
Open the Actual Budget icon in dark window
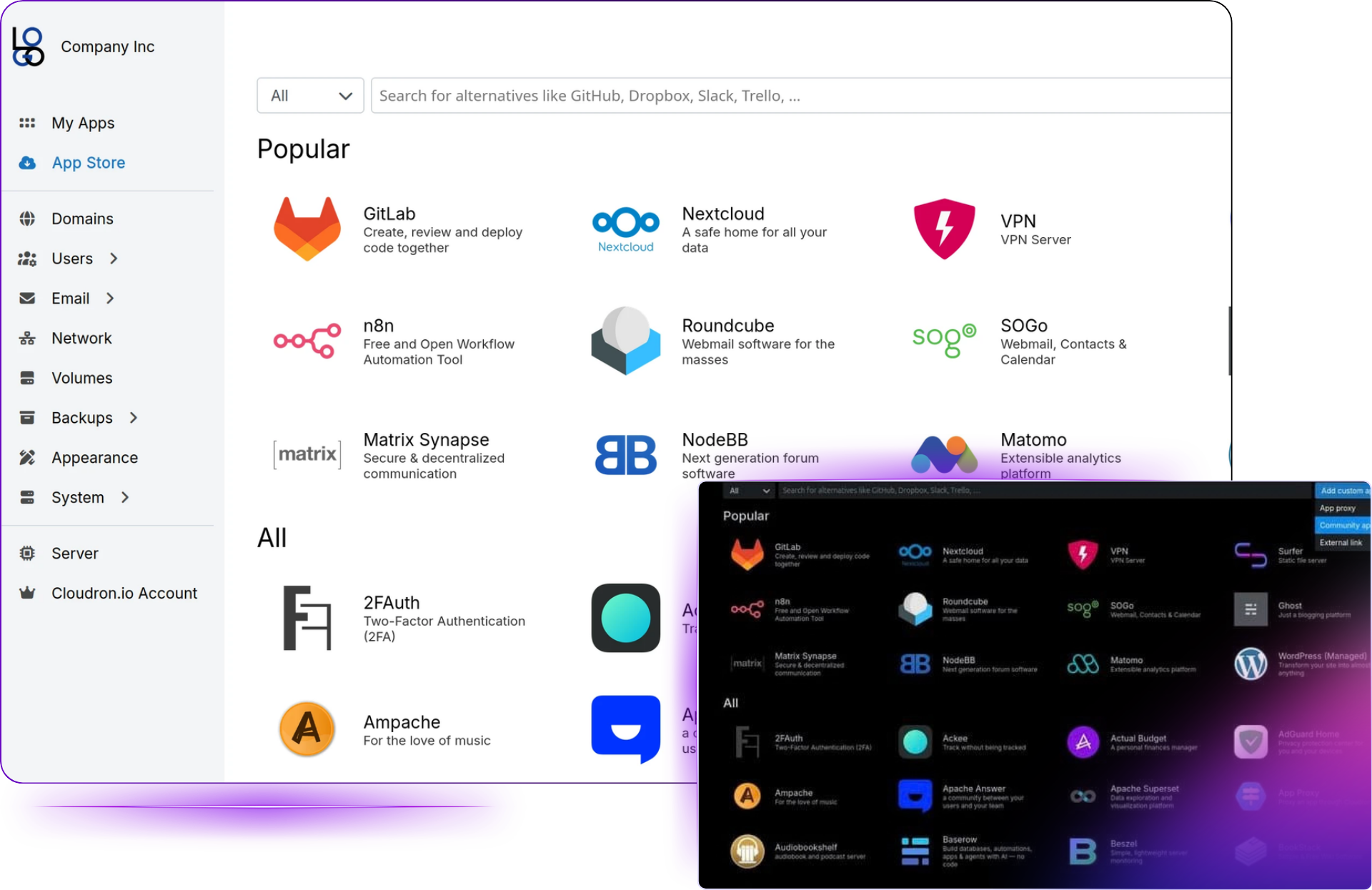click(x=1083, y=742)
